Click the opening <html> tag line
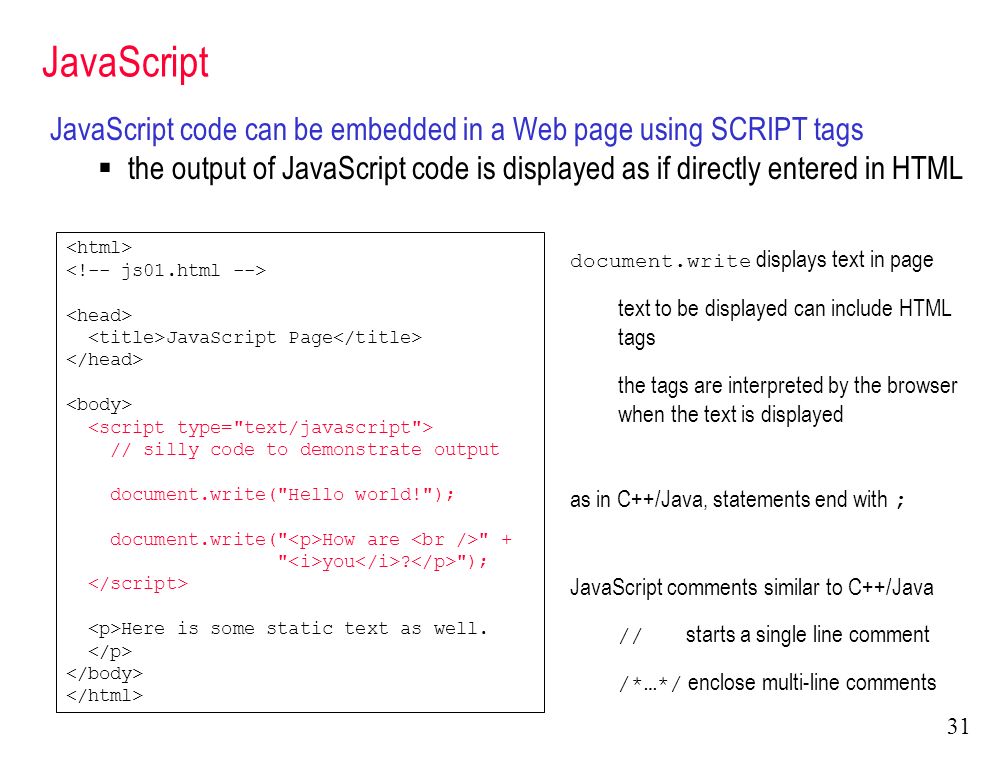This screenshot has width=1008, height=768. [x=98, y=247]
